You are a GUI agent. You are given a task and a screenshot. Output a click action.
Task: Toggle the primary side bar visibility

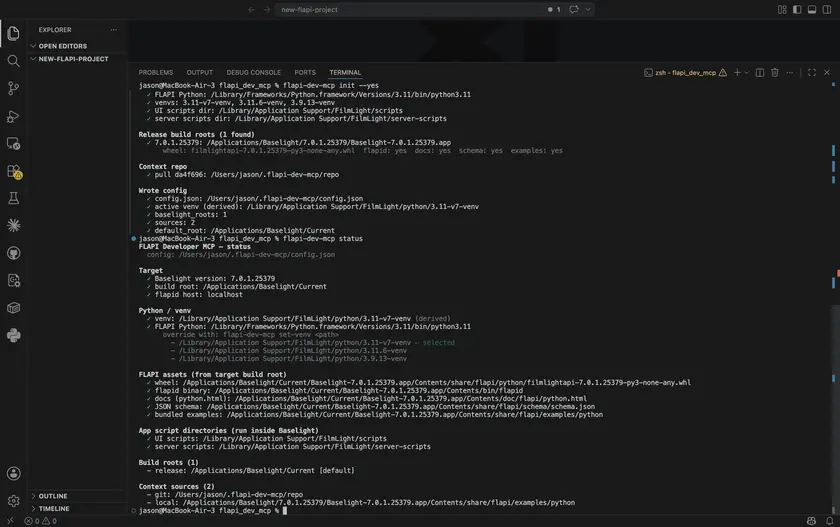797,10
